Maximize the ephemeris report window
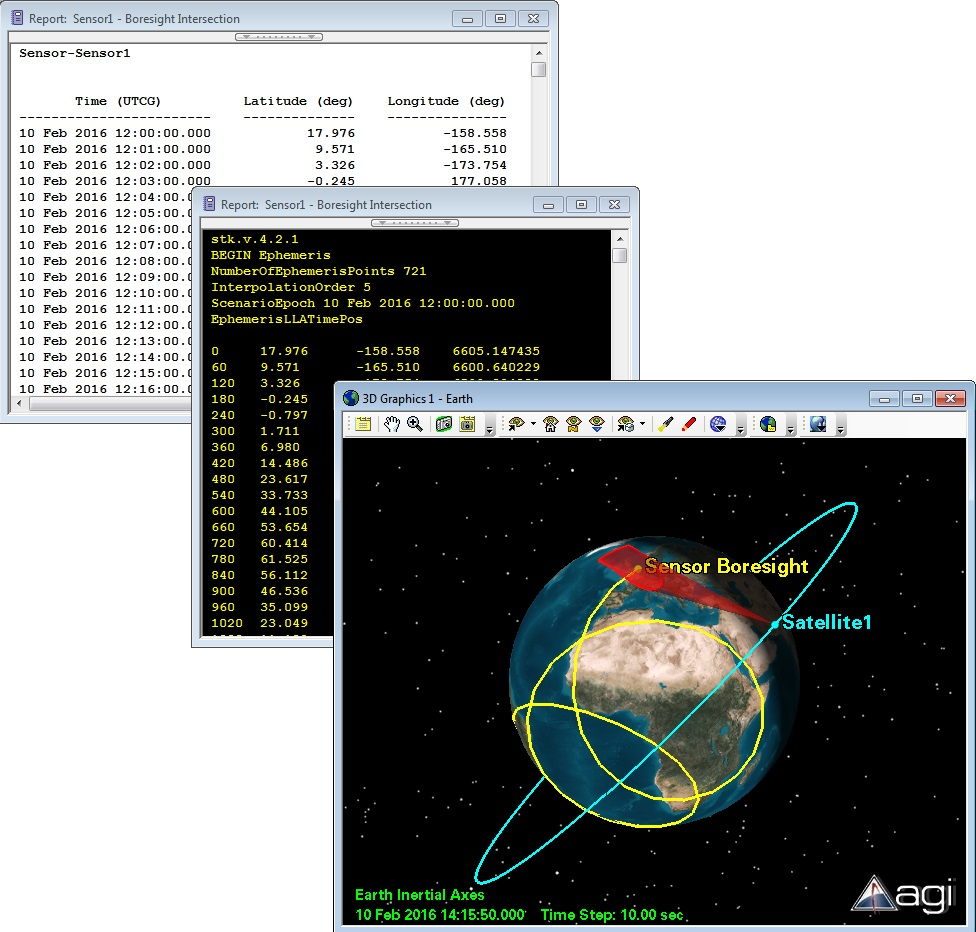The width and height of the screenshot is (976, 932). pos(581,204)
